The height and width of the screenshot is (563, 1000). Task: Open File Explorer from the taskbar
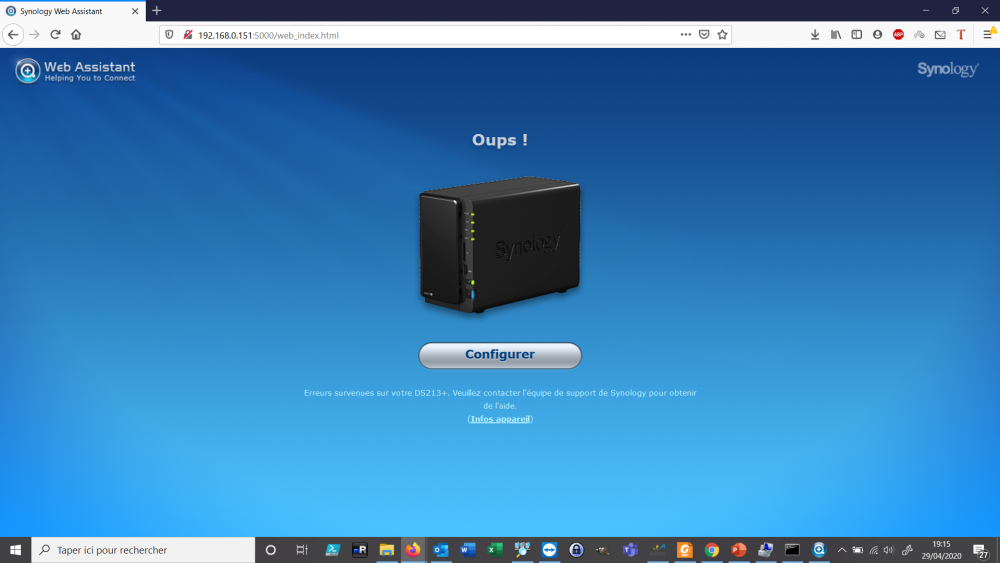coord(386,550)
